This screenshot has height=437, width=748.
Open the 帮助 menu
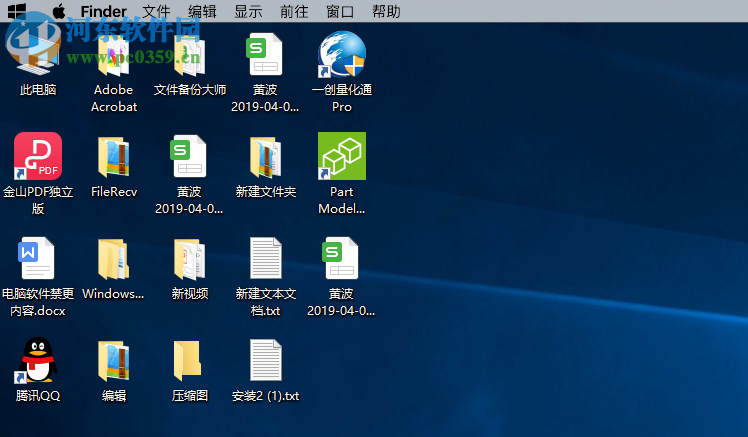(x=386, y=11)
